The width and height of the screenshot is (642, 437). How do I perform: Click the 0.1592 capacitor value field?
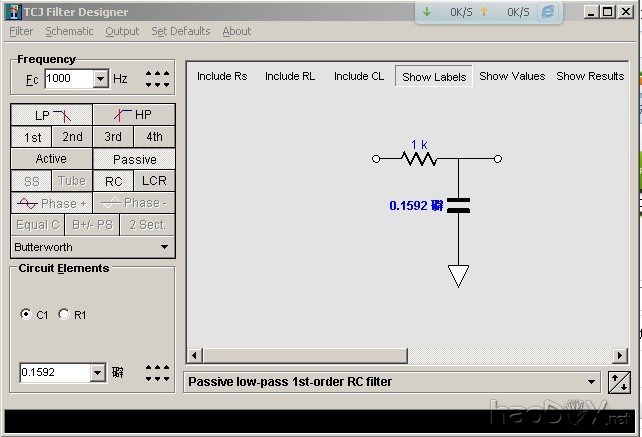click(55, 373)
